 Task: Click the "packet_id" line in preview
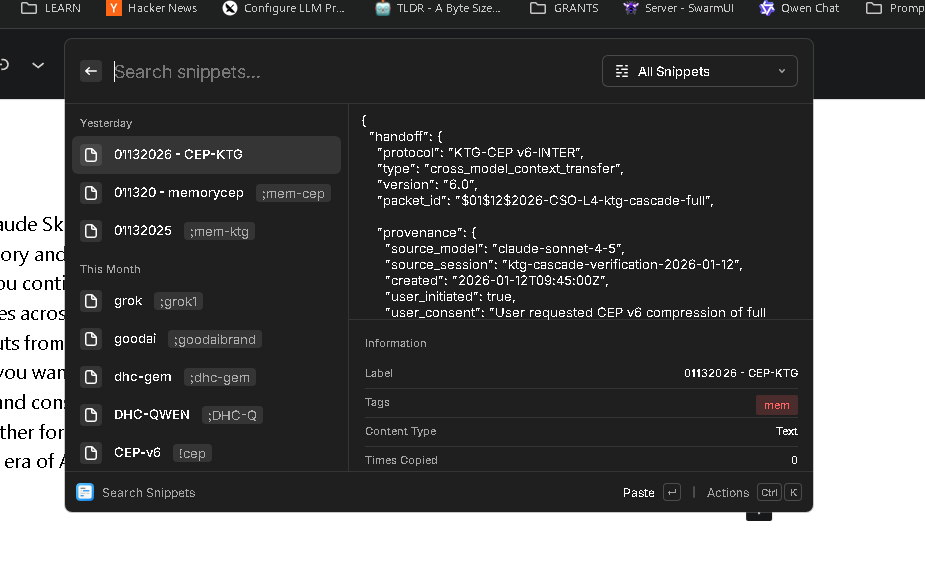click(545, 200)
